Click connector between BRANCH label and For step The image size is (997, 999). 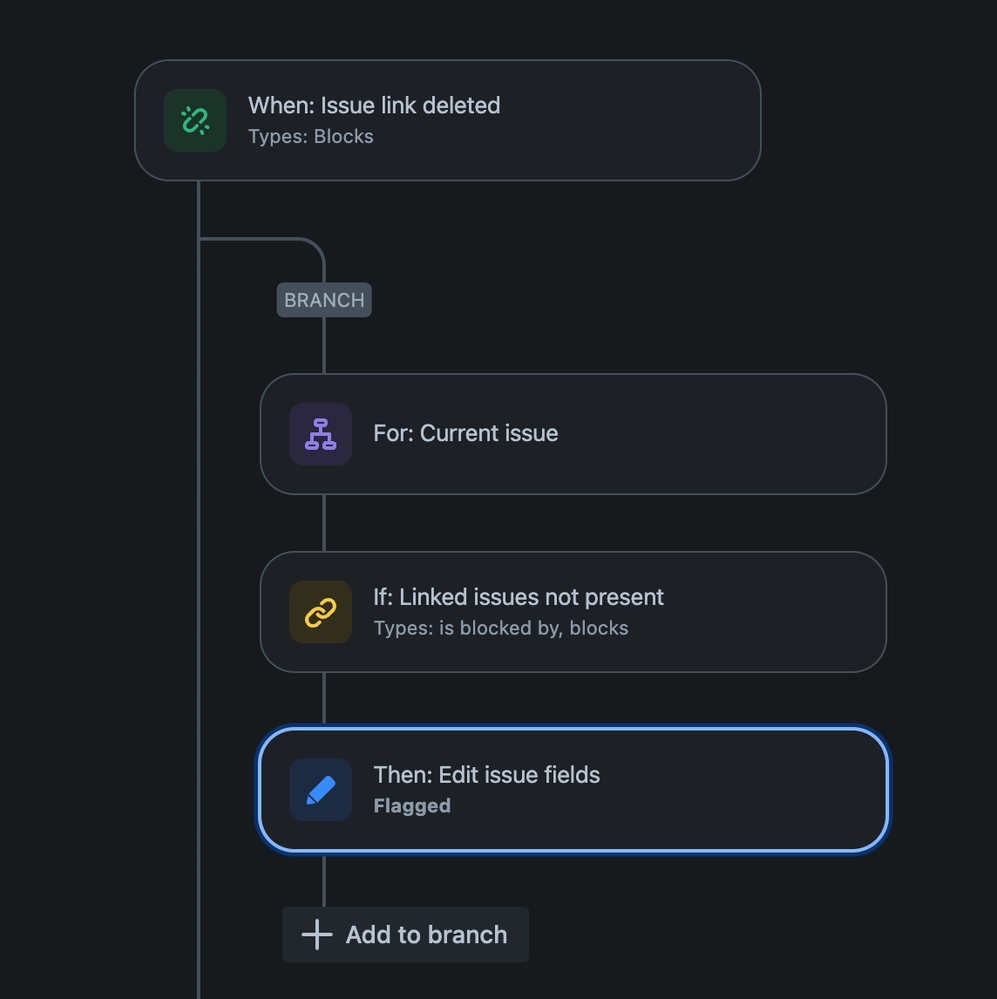tap(324, 346)
